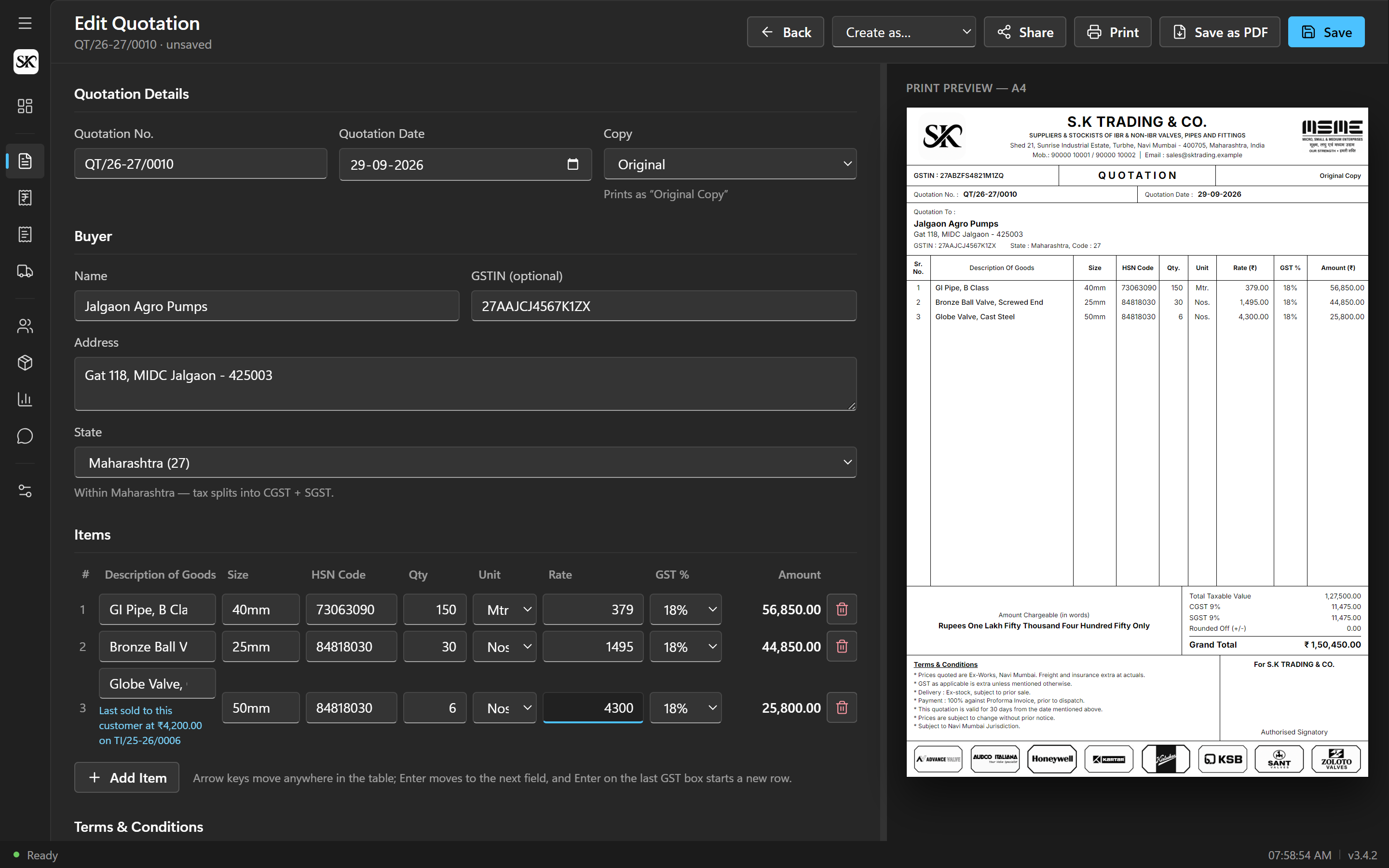Viewport: 1389px width, 868px height.
Task: Click the Share button
Action: tap(1024, 32)
